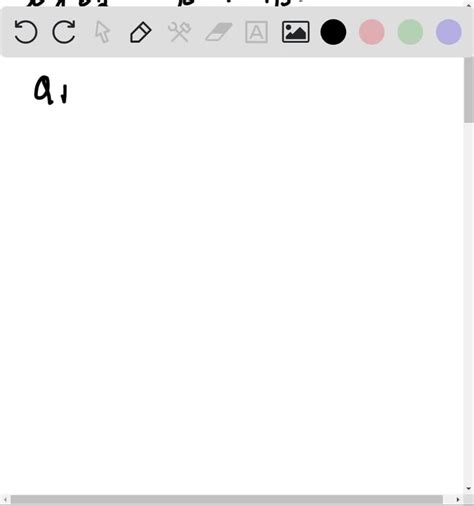Undo the last drawing stroke
The width and height of the screenshot is (474, 506).
(x=26, y=32)
